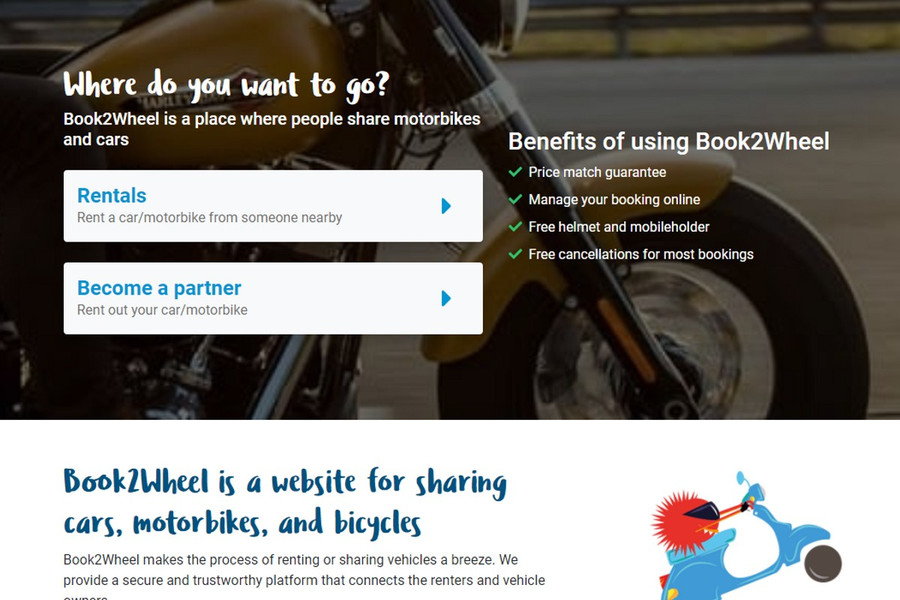Select 'Rent a car/motorbike from someone nearby' text
The height and width of the screenshot is (600, 900).
(x=210, y=218)
